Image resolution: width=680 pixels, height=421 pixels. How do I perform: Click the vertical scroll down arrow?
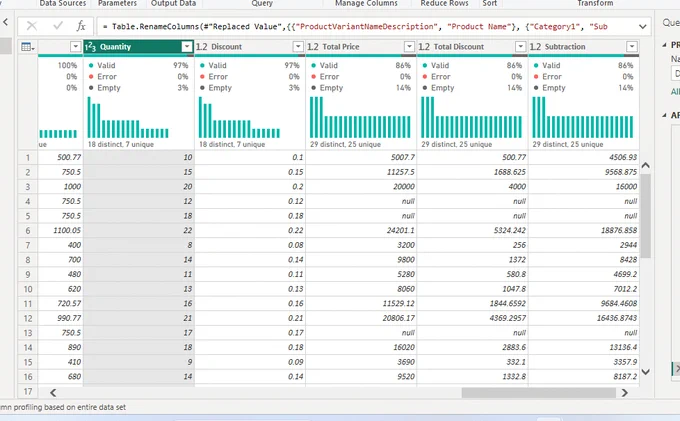point(645,372)
